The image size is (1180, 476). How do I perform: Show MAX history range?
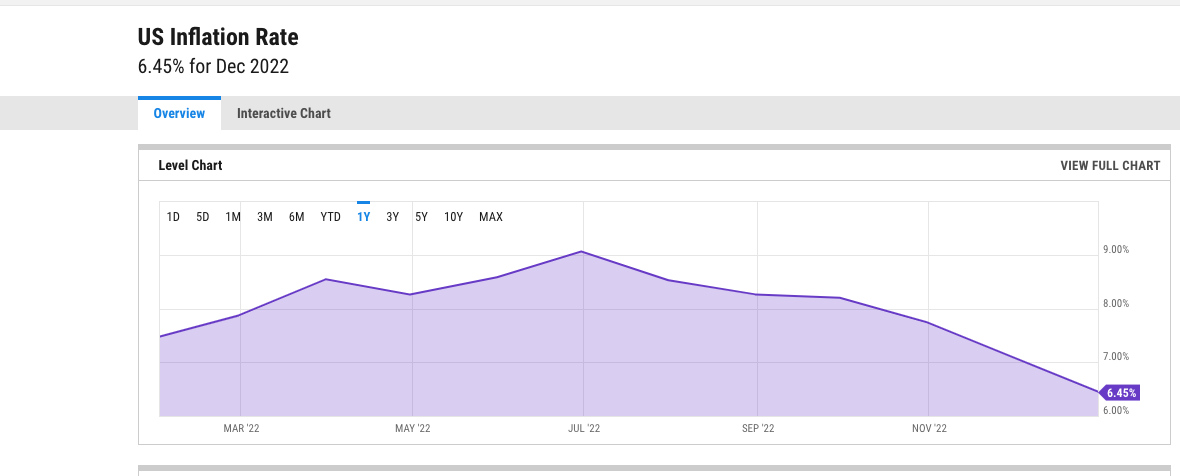pos(491,217)
